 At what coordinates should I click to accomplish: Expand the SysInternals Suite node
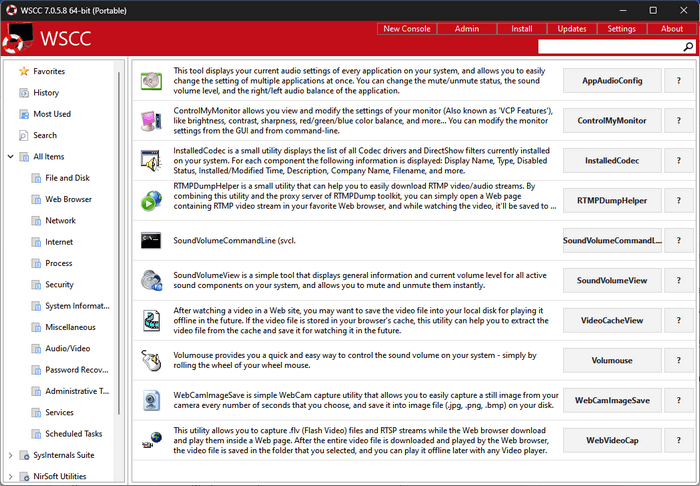pos(11,455)
